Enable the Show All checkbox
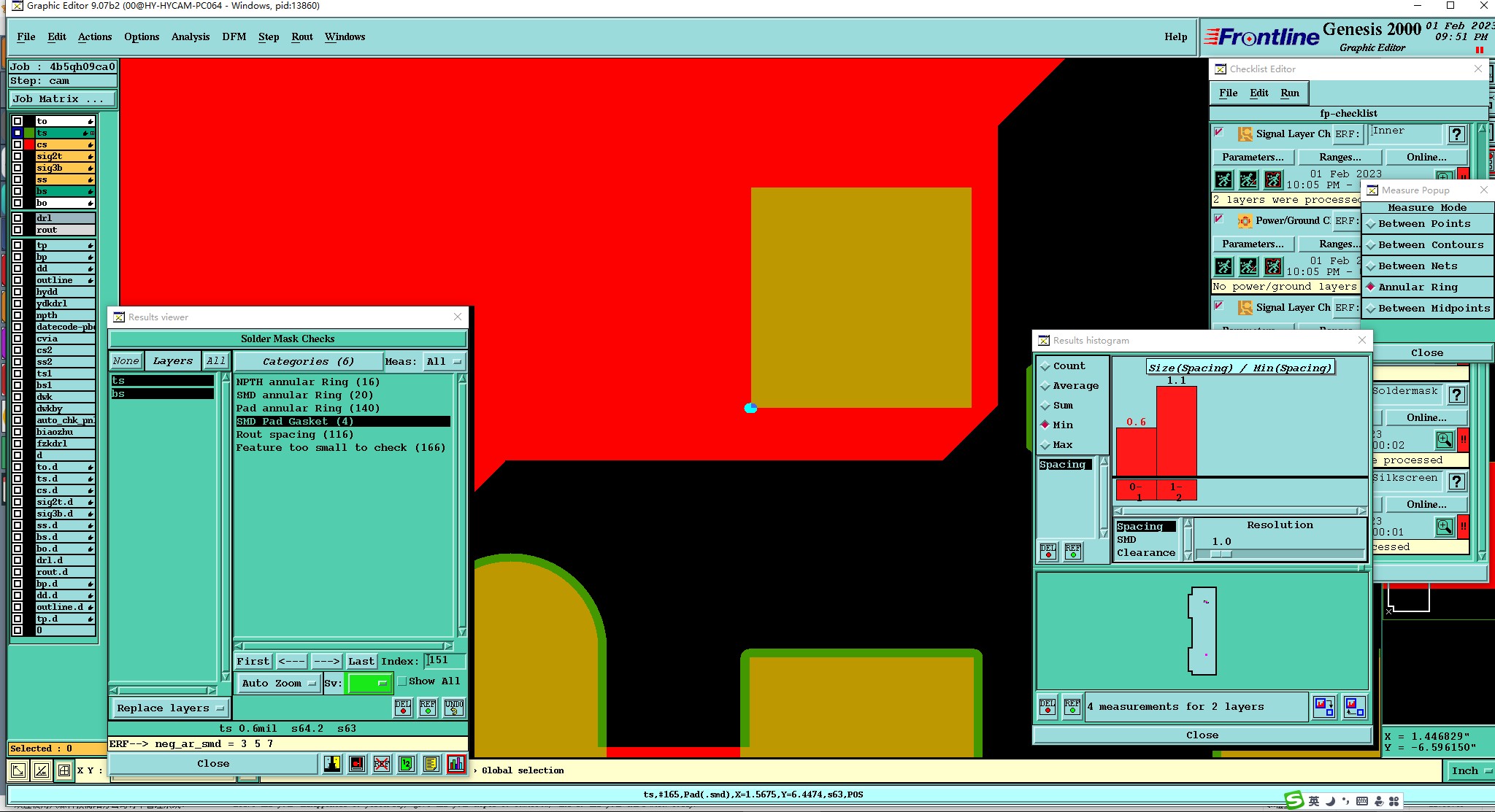 (402, 681)
